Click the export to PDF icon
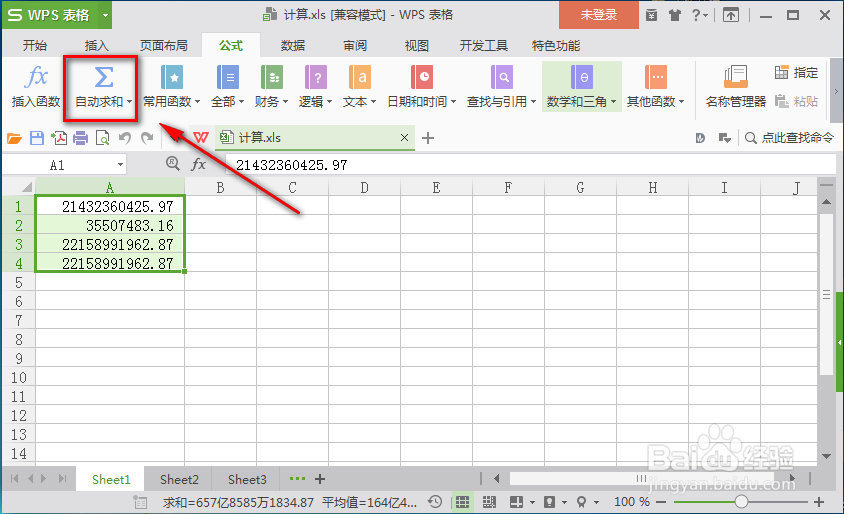Viewport: 844px width, 514px height. pyautogui.click(x=59, y=138)
